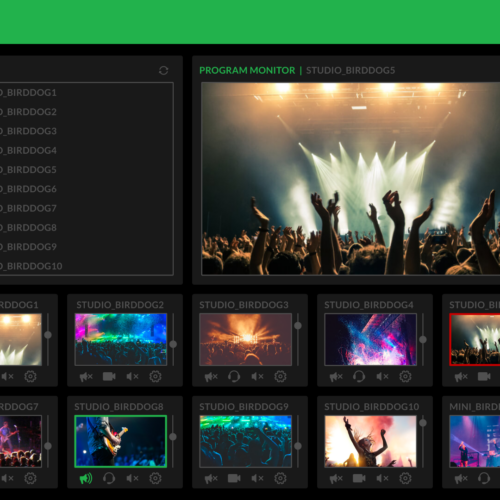Open settings gear for STUDIO_BIRDDOG4

point(405,376)
